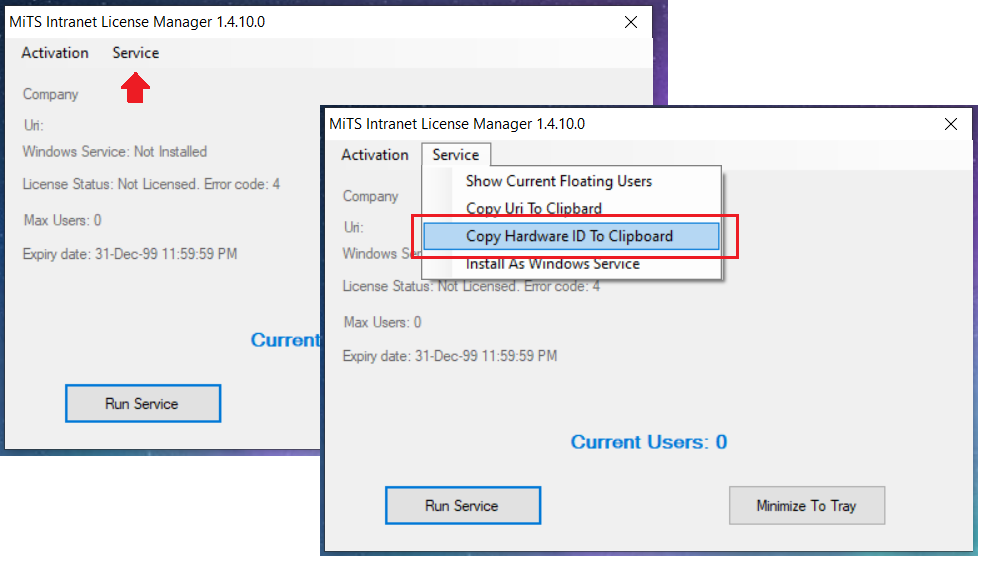
Task: Click Company label in front window
Action: coord(370,196)
